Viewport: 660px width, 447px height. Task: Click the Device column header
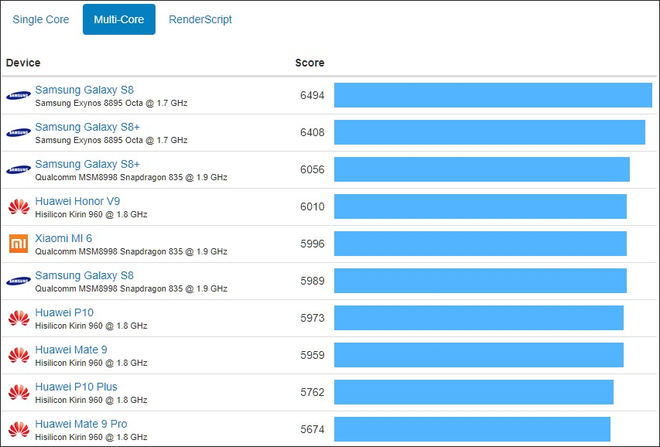[23, 63]
